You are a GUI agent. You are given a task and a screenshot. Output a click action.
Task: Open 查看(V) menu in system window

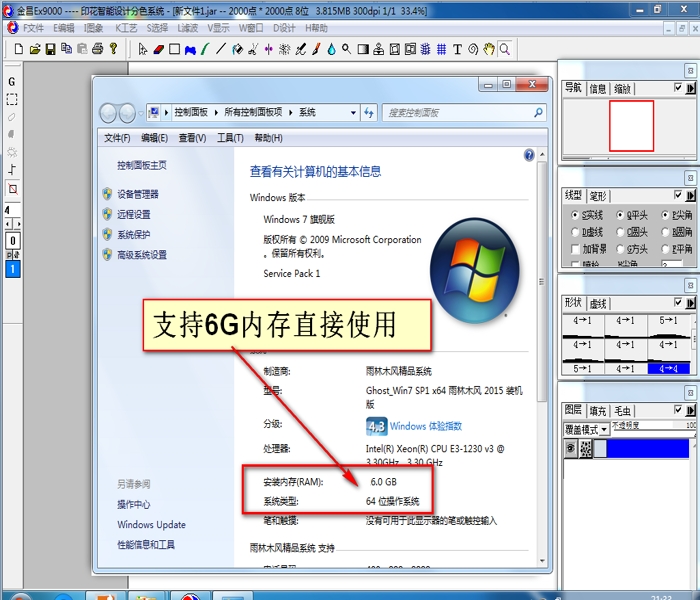(192, 138)
